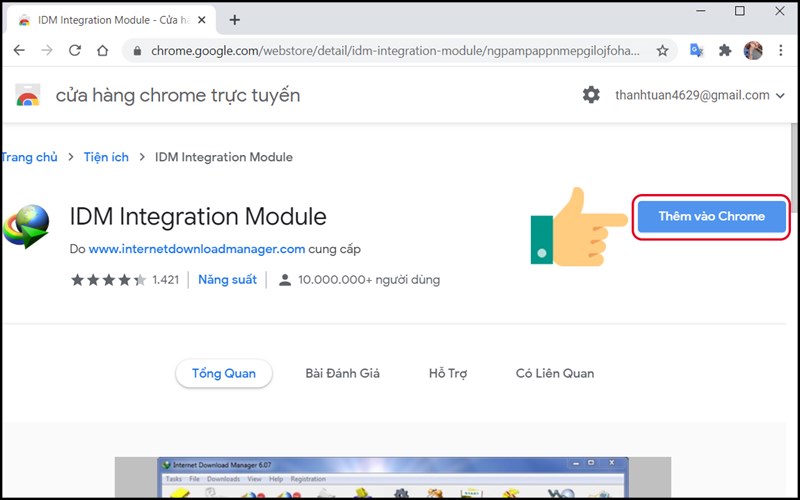The height and width of the screenshot is (500, 800).
Task: Close the IDM Integration Module tab
Action: point(202,20)
